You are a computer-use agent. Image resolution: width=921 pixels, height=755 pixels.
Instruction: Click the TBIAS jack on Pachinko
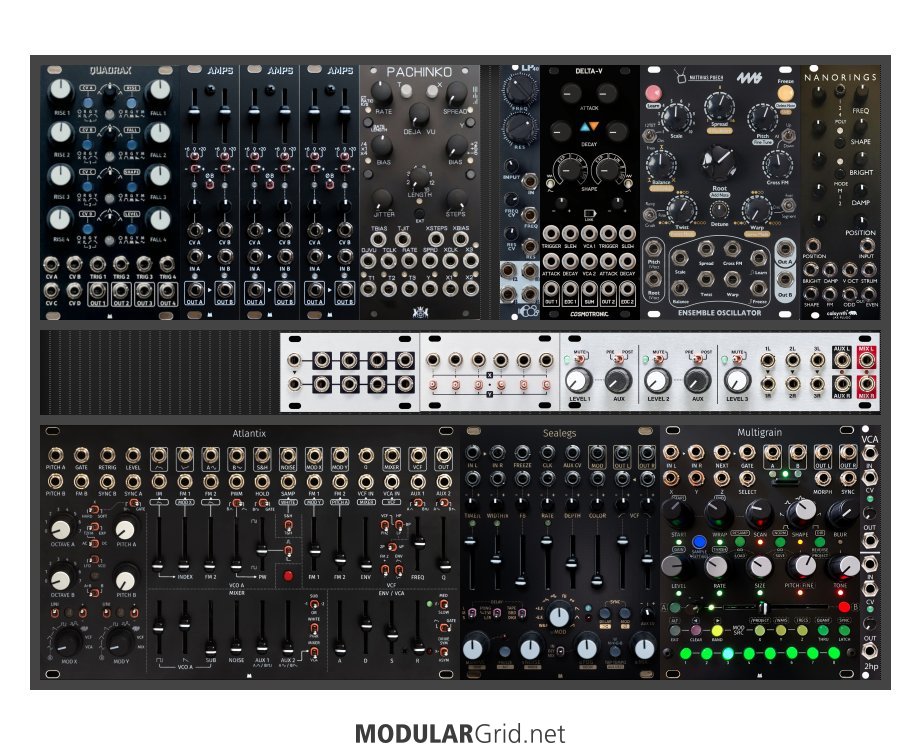[379, 239]
